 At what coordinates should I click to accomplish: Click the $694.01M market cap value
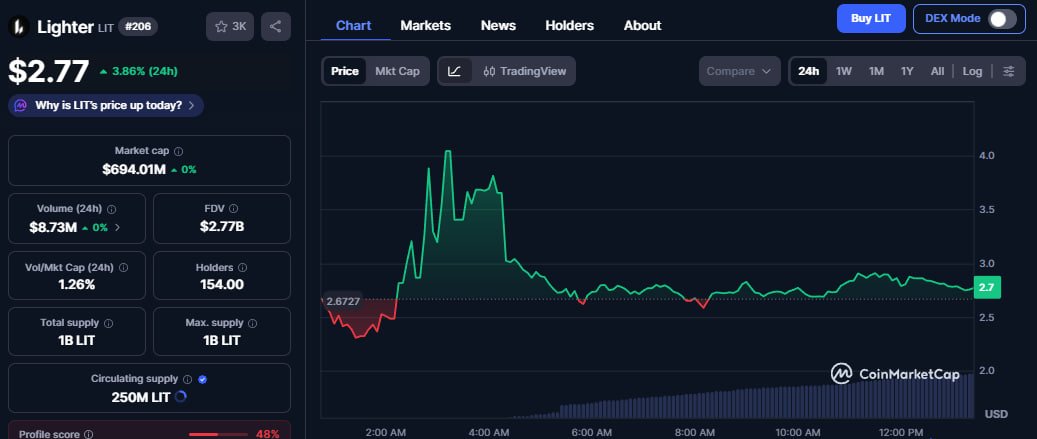pyautogui.click(x=134, y=169)
